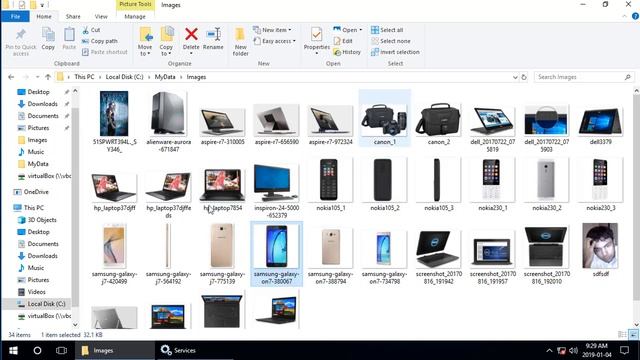Click Local Disk (C:) breadcrumb
The width and height of the screenshot is (640, 360).
[124, 77]
